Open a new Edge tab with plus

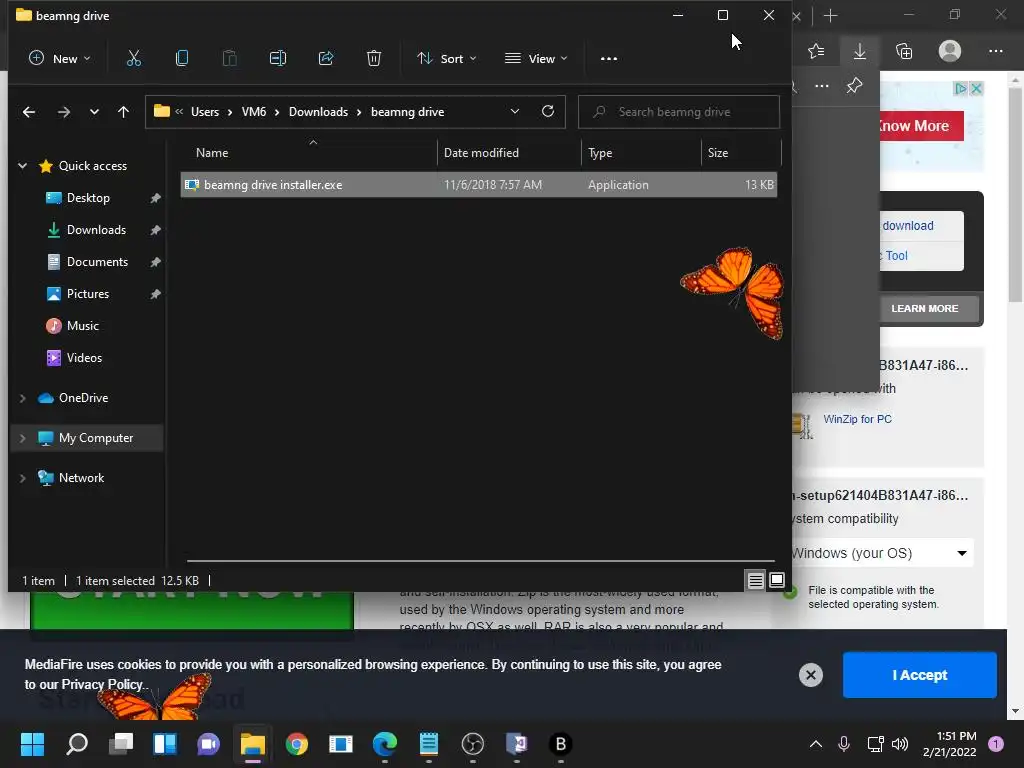click(x=830, y=16)
